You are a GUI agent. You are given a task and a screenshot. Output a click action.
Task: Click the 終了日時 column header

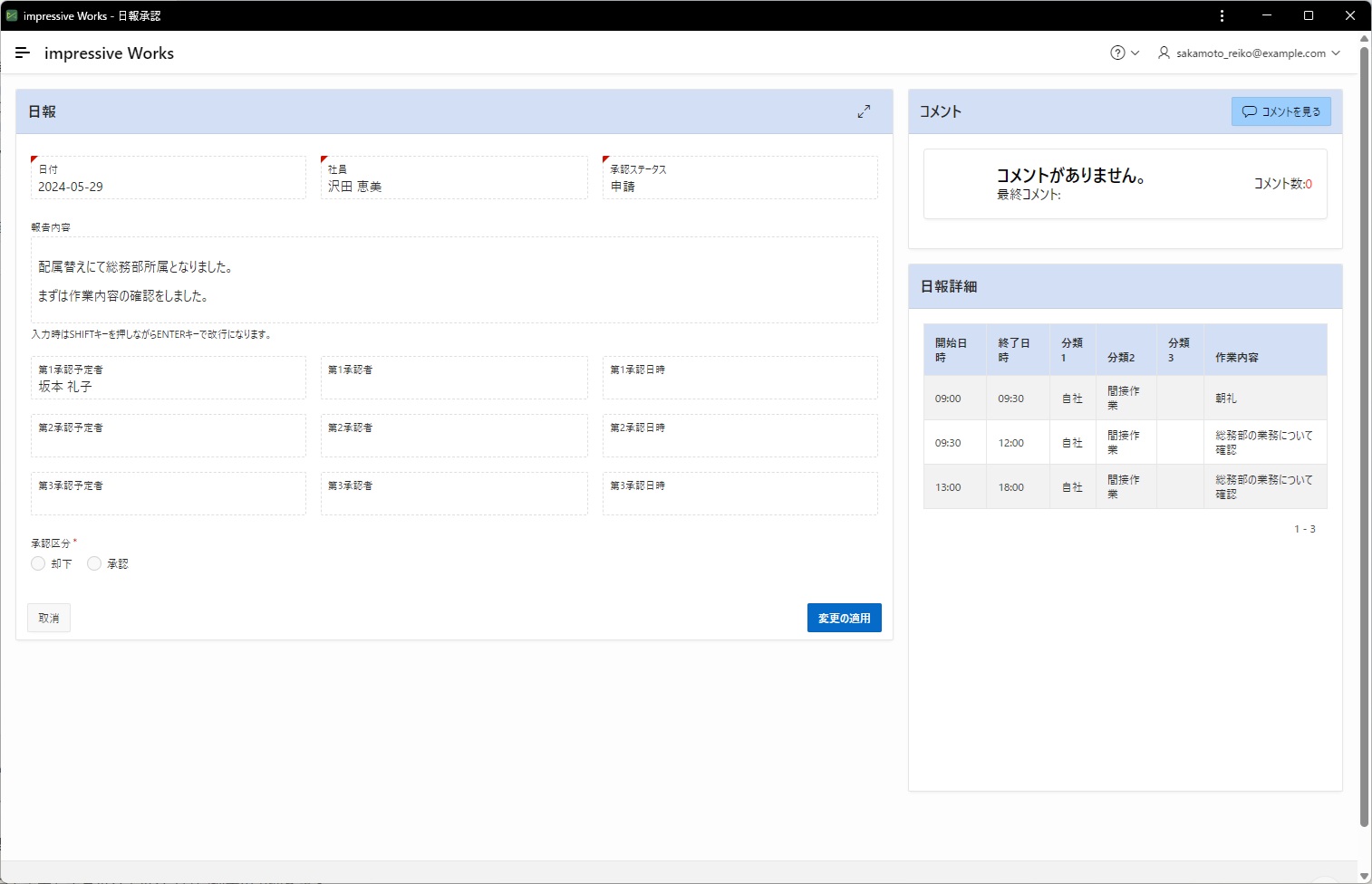click(1018, 350)
